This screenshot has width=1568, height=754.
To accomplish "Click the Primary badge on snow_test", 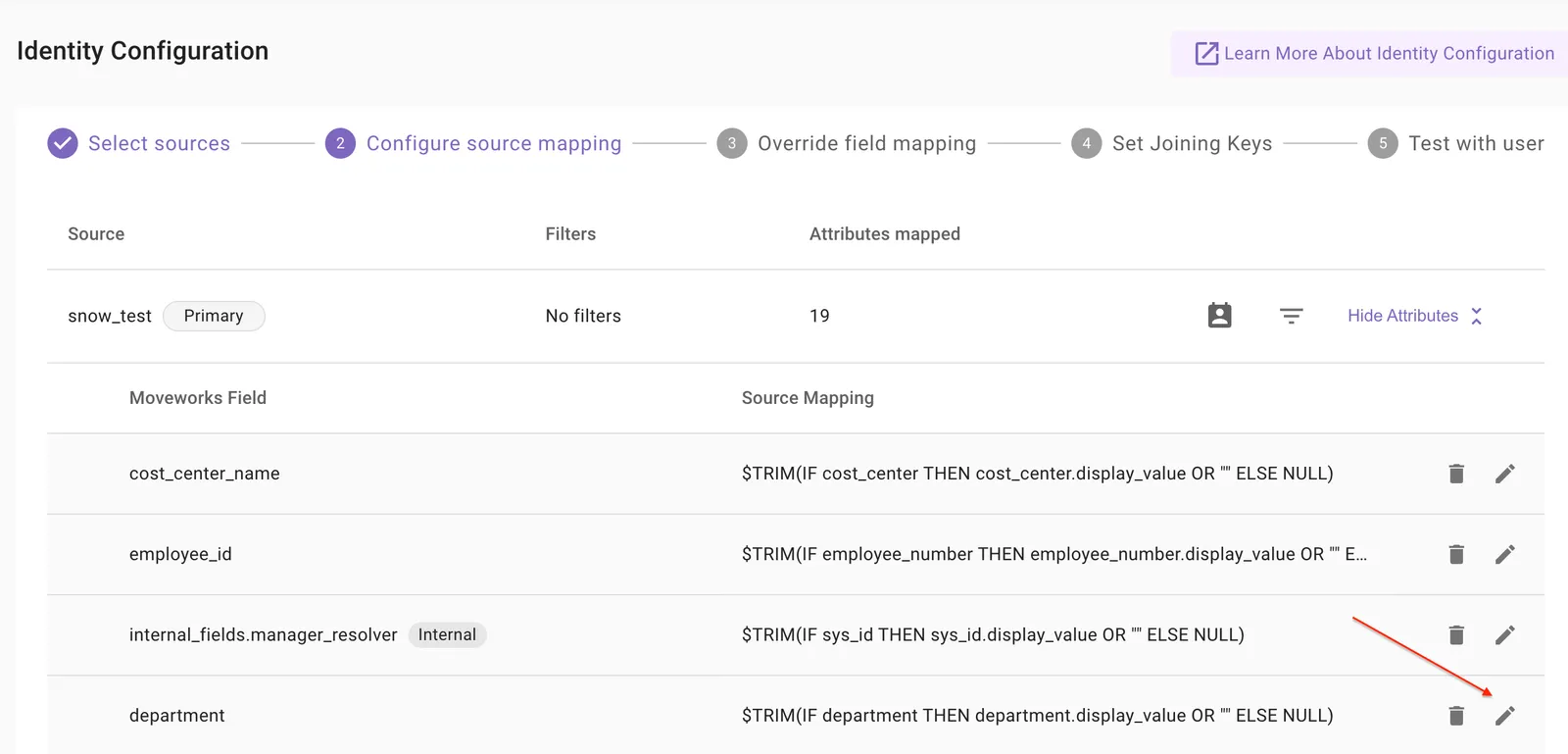I will pyautogui.click(x=214, y=316).
